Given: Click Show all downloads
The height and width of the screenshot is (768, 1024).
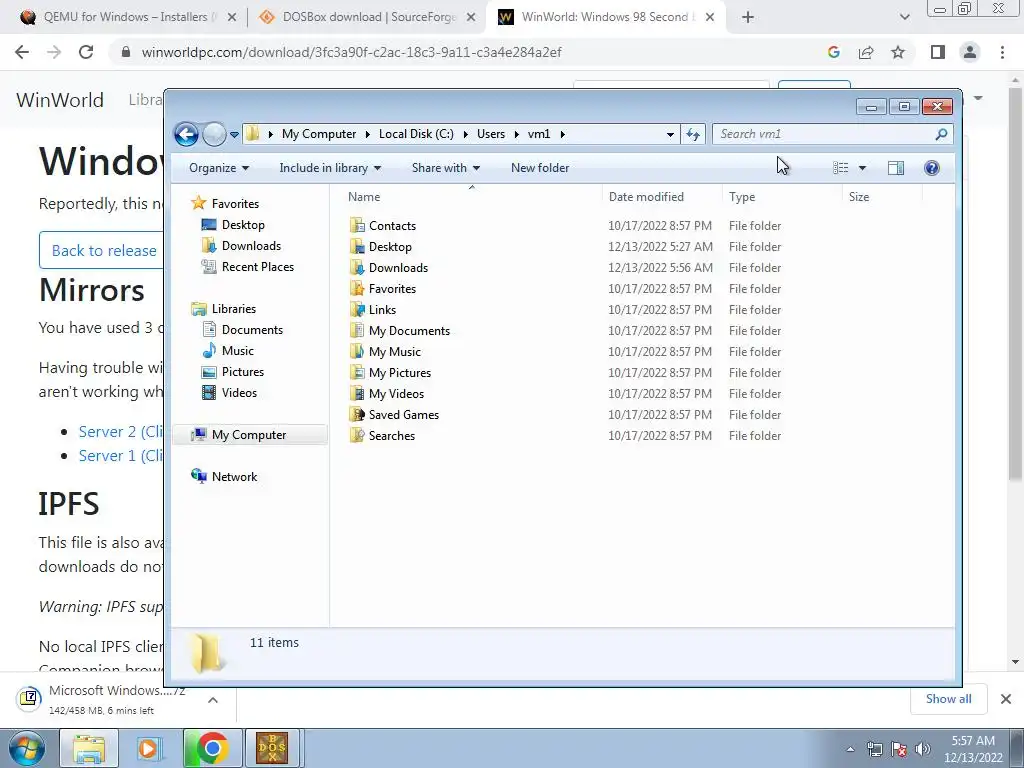Looking at the screenshot, I should [948, 699].
